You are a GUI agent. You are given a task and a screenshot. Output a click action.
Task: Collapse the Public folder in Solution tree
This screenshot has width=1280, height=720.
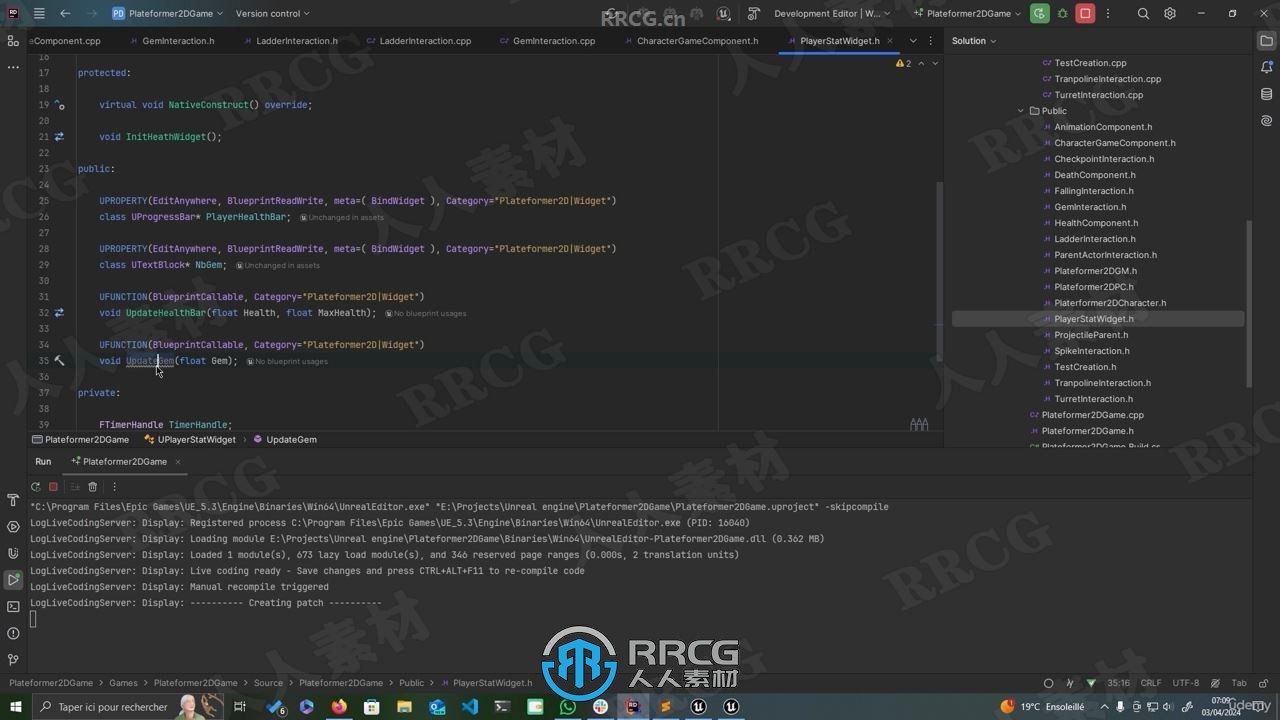(x=1021, y=111)
